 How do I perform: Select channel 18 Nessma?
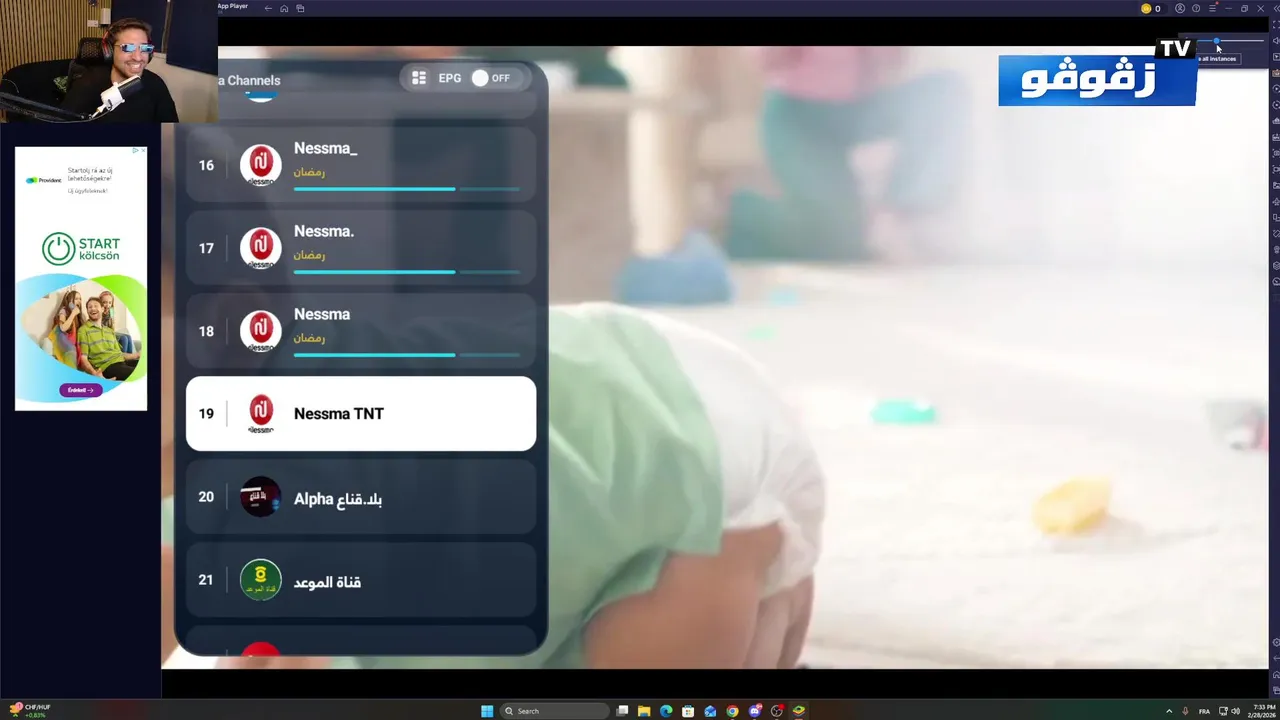tap(361, 331)
